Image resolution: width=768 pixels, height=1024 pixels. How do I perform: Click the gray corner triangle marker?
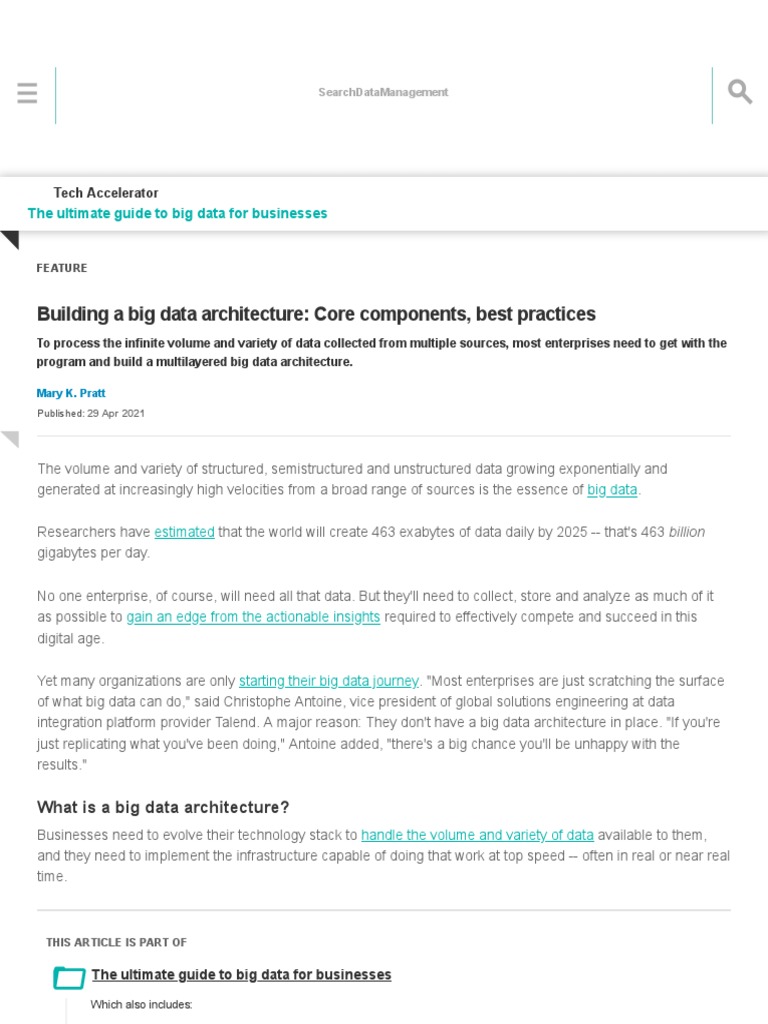point(10,438)
